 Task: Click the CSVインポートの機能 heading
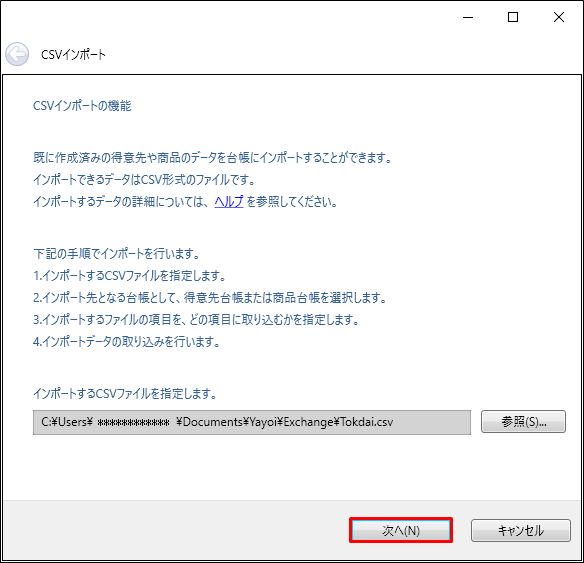coord(82,106)
